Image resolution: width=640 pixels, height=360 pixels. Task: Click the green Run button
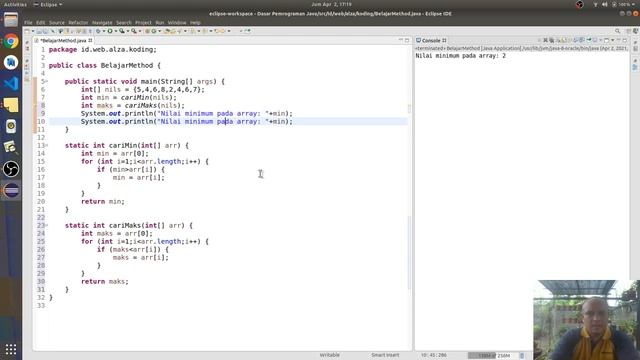point(110,31)
